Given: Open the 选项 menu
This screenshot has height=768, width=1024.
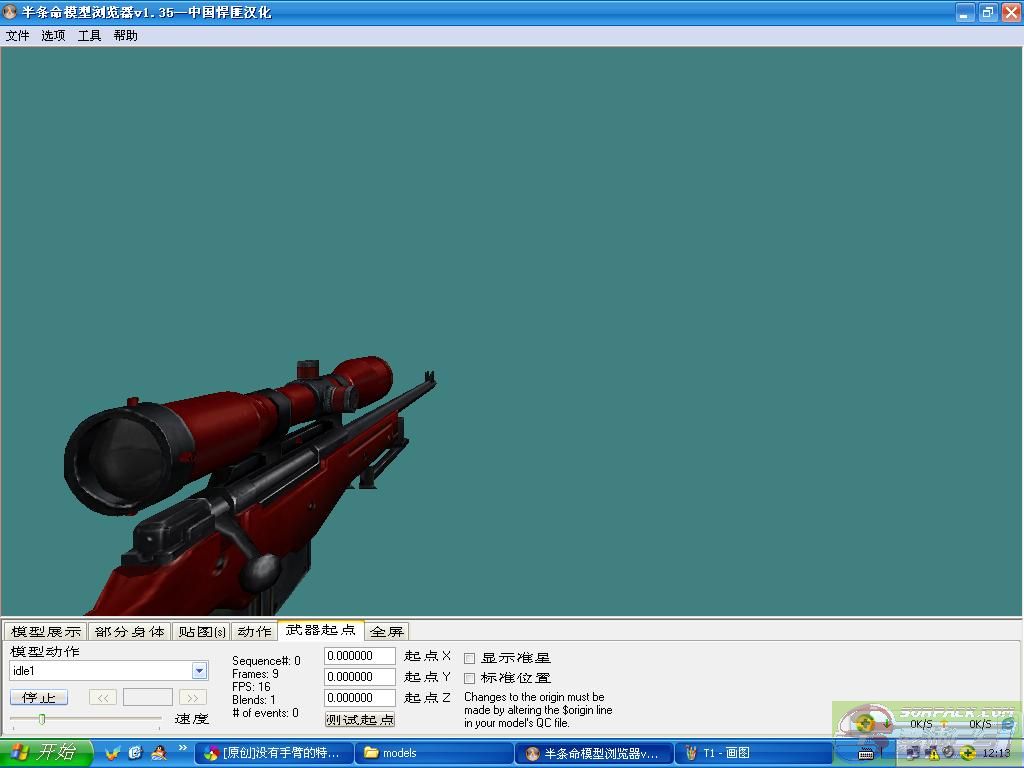Looking at the screenshot, I should 53,36.
